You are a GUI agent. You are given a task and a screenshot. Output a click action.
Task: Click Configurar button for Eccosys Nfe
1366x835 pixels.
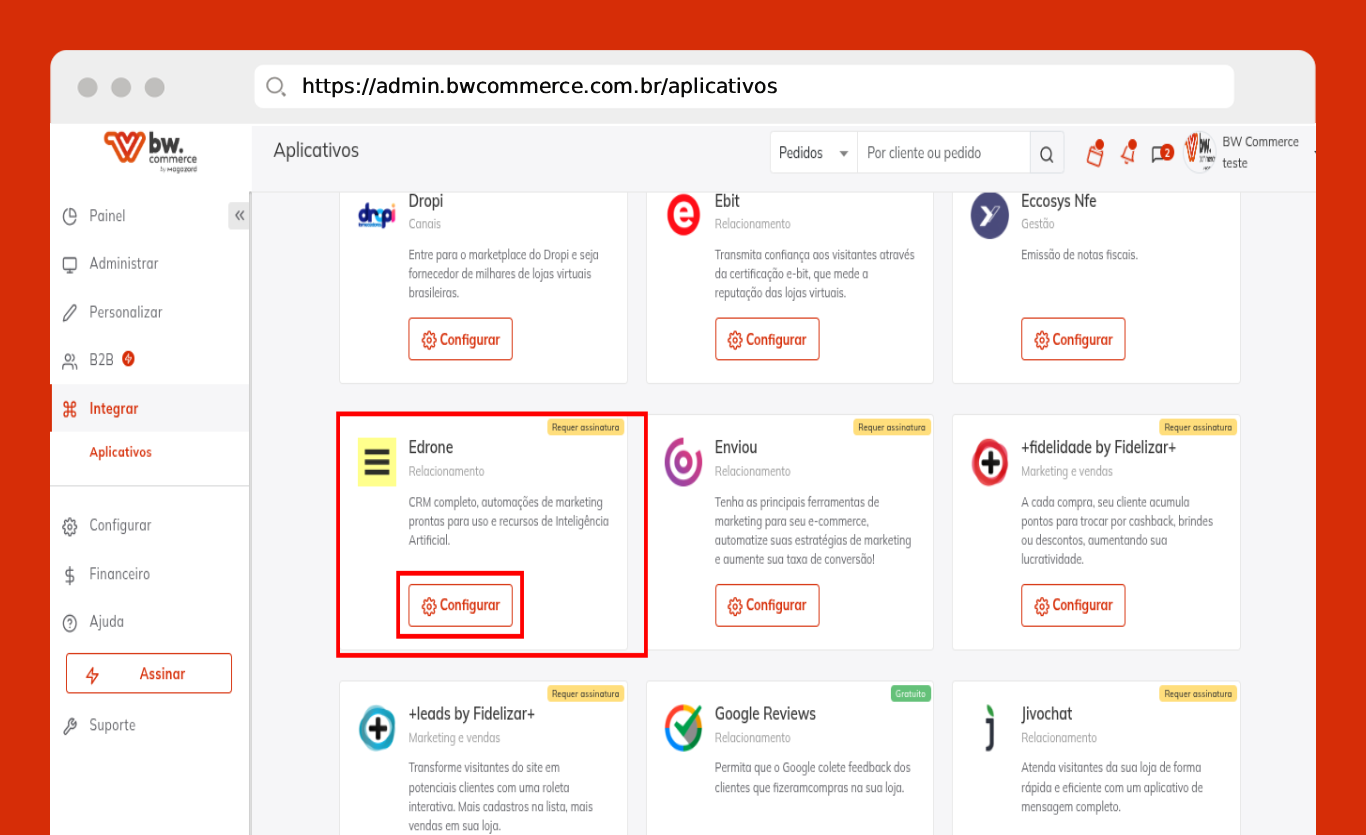click(x=1073, y=340)
